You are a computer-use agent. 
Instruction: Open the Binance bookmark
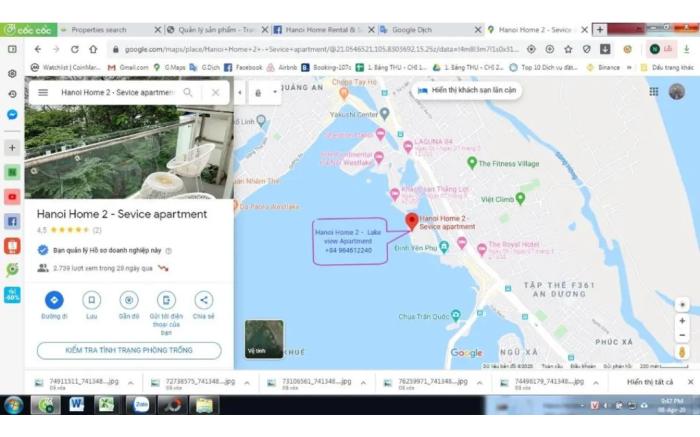coord(604,67)
